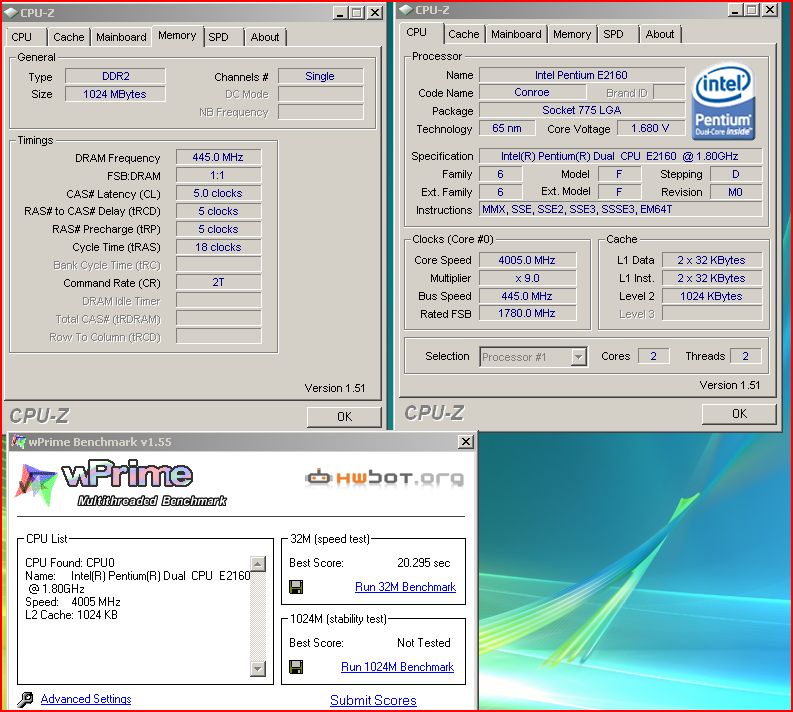Click the CAS# Latency 5.0 clocks value
This screenshot has width=793, height=712.
click(218, 193)
